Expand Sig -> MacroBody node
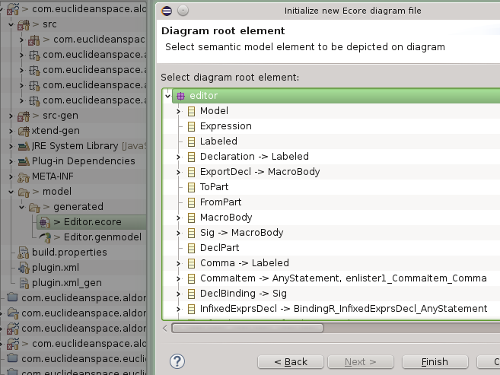This screenshot has width=500, height=375. click(178, 233)
